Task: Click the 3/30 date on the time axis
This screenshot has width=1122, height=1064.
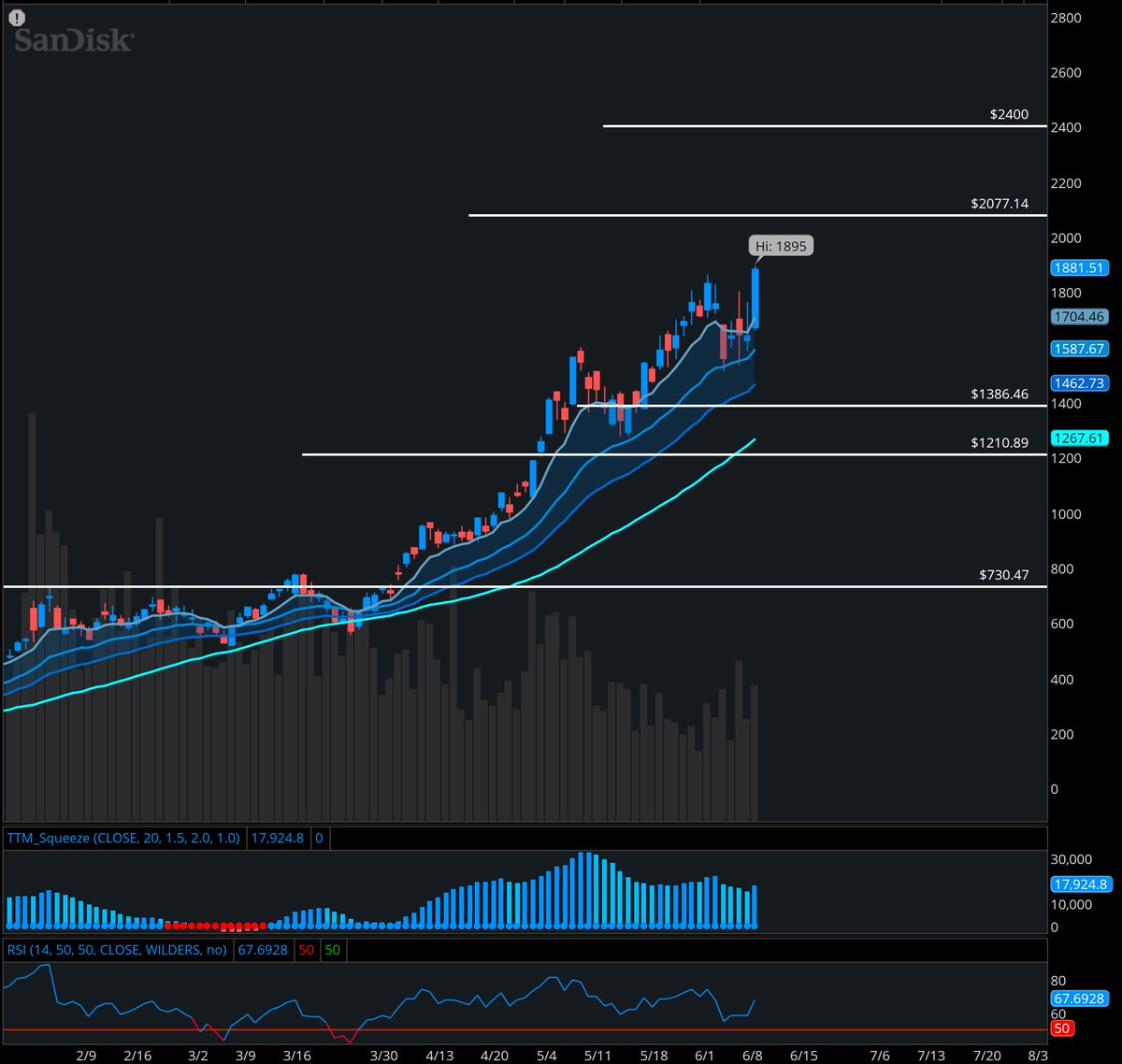Action: [x=384, y=1055]
